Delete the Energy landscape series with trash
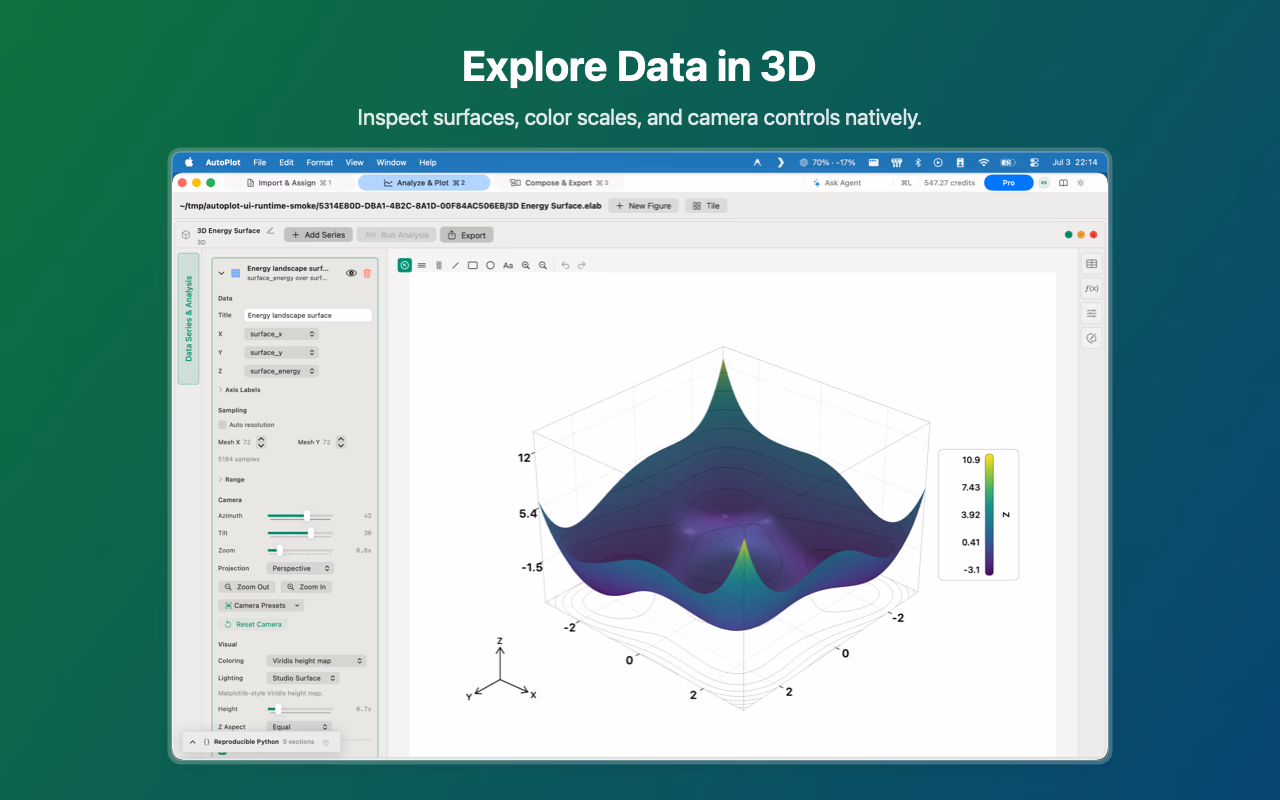 367,273
